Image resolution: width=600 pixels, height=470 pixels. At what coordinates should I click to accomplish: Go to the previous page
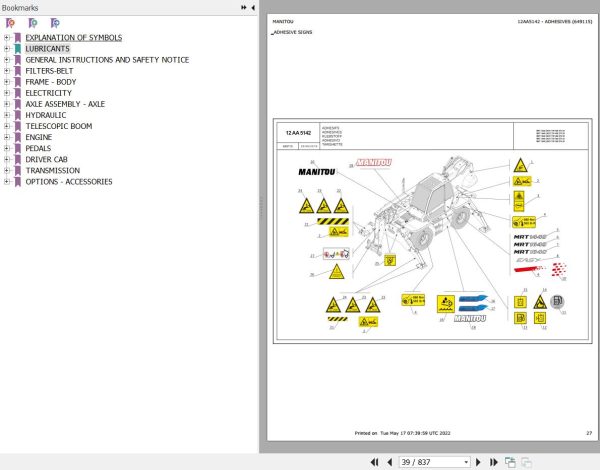coord(390,462)
